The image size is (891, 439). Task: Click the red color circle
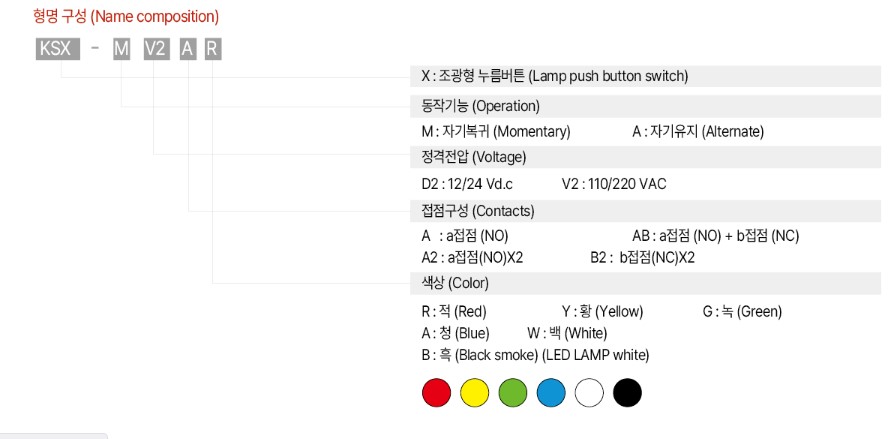coord(436,393)
